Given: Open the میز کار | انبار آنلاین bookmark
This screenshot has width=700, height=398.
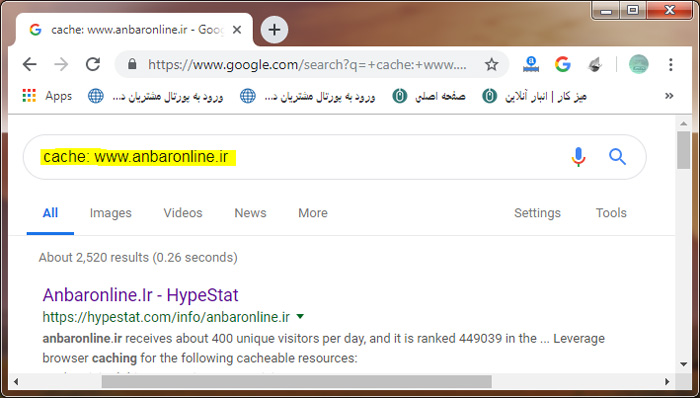Looking at the screenshot, I should (534, 96).
